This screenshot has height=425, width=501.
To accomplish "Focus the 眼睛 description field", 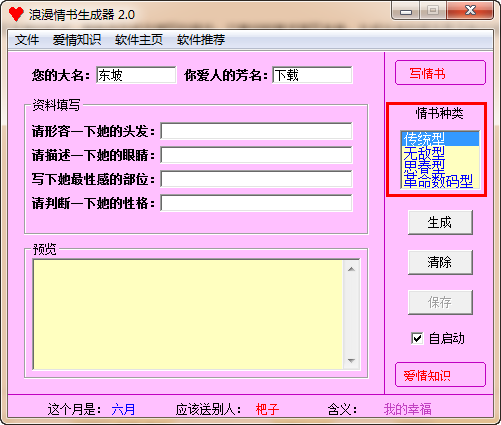I will pyautogui.click(x=256, y=155).
